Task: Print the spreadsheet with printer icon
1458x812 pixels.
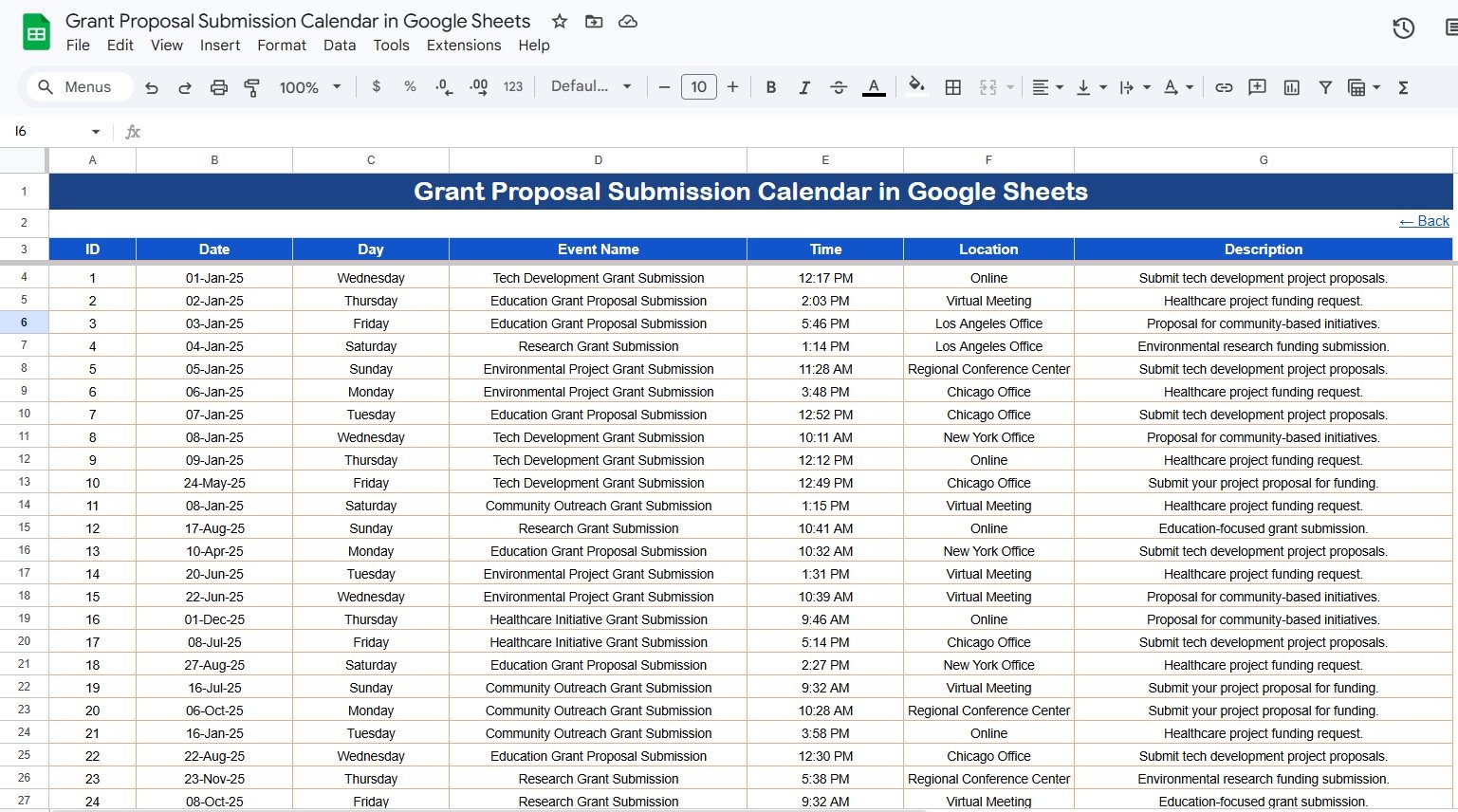Action: [219, 87]
